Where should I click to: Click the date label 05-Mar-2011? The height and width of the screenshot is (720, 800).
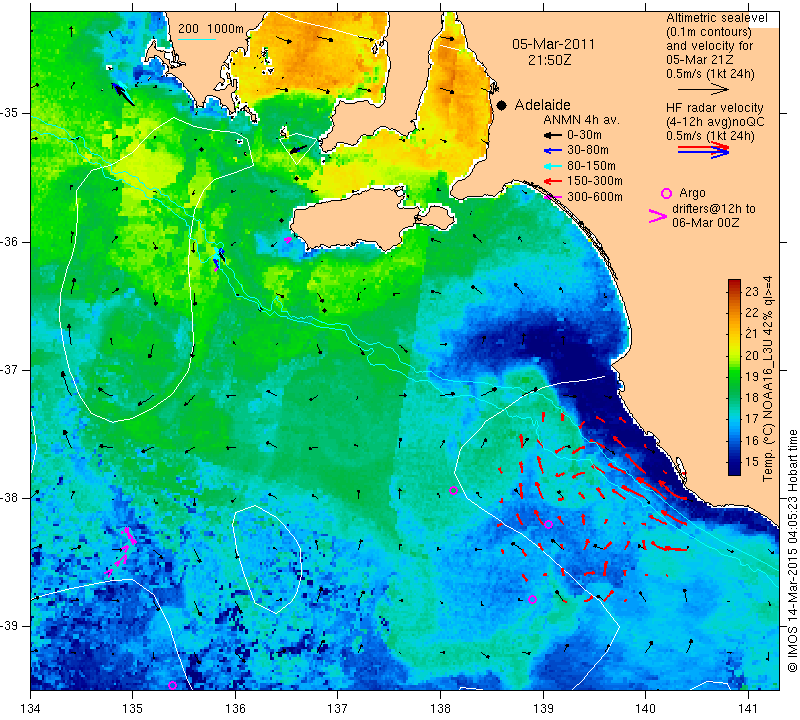pos(554,44)
